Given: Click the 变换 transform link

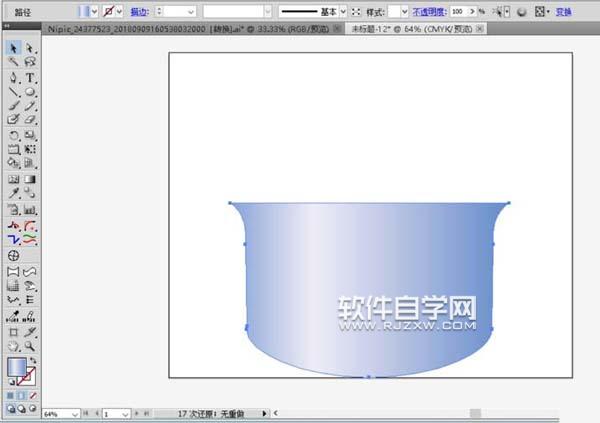Looking at the screenshot, I should [x=563, y=12].
